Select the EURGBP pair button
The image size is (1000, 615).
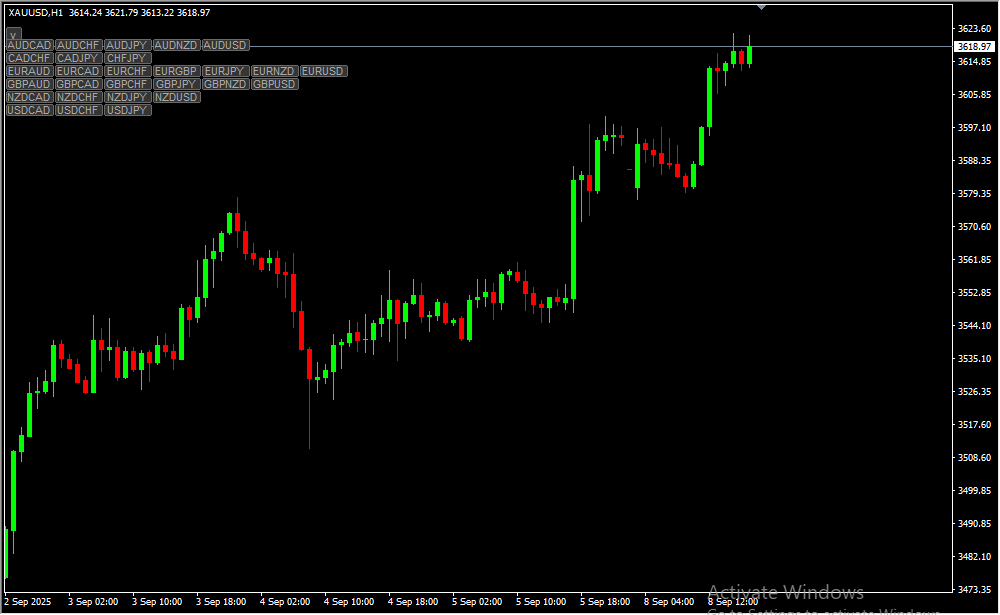[x=176, y=72]
